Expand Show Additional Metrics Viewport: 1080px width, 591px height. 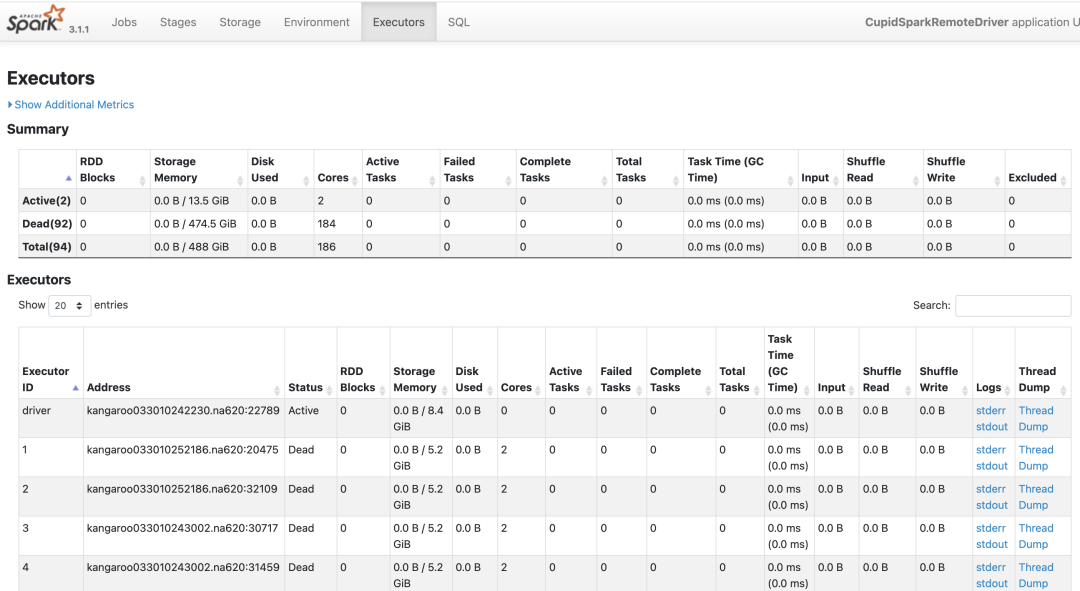coord(73,105)
